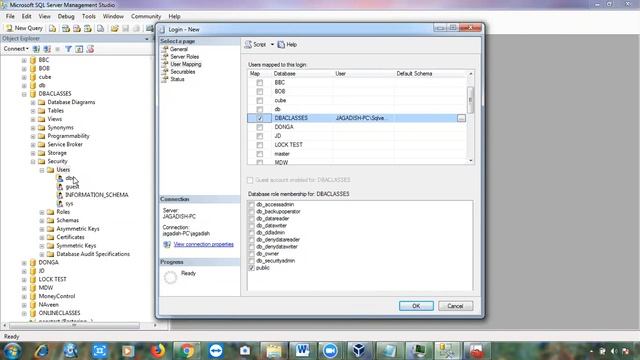The width and height of the screenshot is (640, 360).
Task: Open Microsoft Word from the taskbar
Action: [302, 351]
